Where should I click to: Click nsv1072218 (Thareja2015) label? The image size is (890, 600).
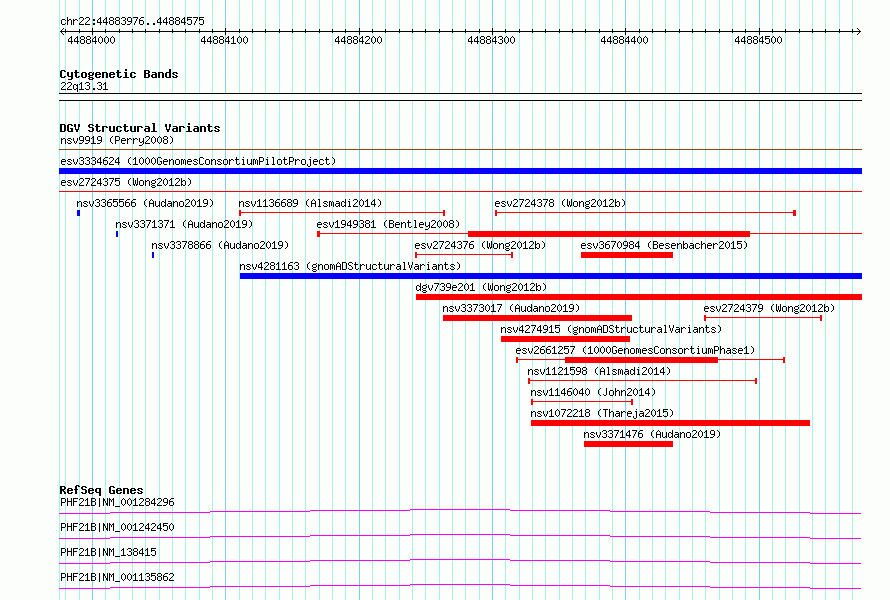coord(602,413)
